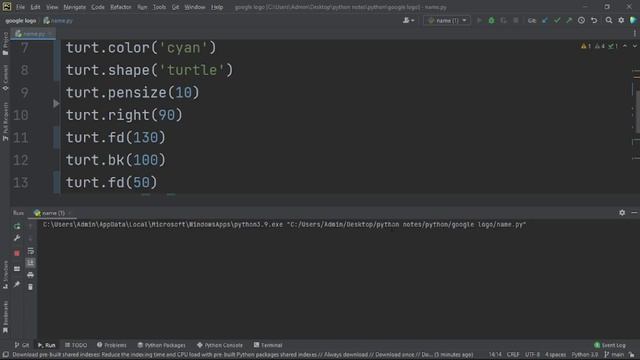Open the Problems tool window
Screen dimensions: 640x360
click(x=111, y=345)
